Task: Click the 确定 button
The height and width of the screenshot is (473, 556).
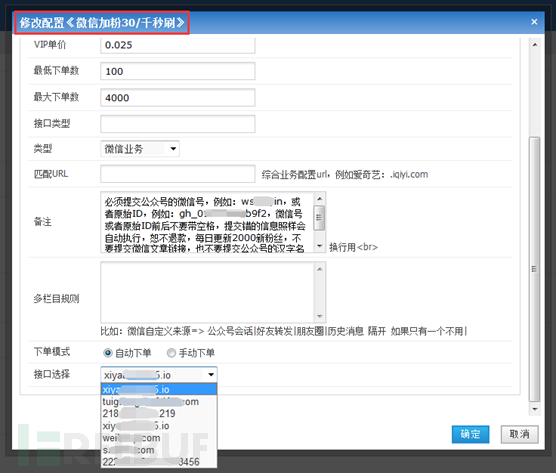Action: tap(471, 434)
